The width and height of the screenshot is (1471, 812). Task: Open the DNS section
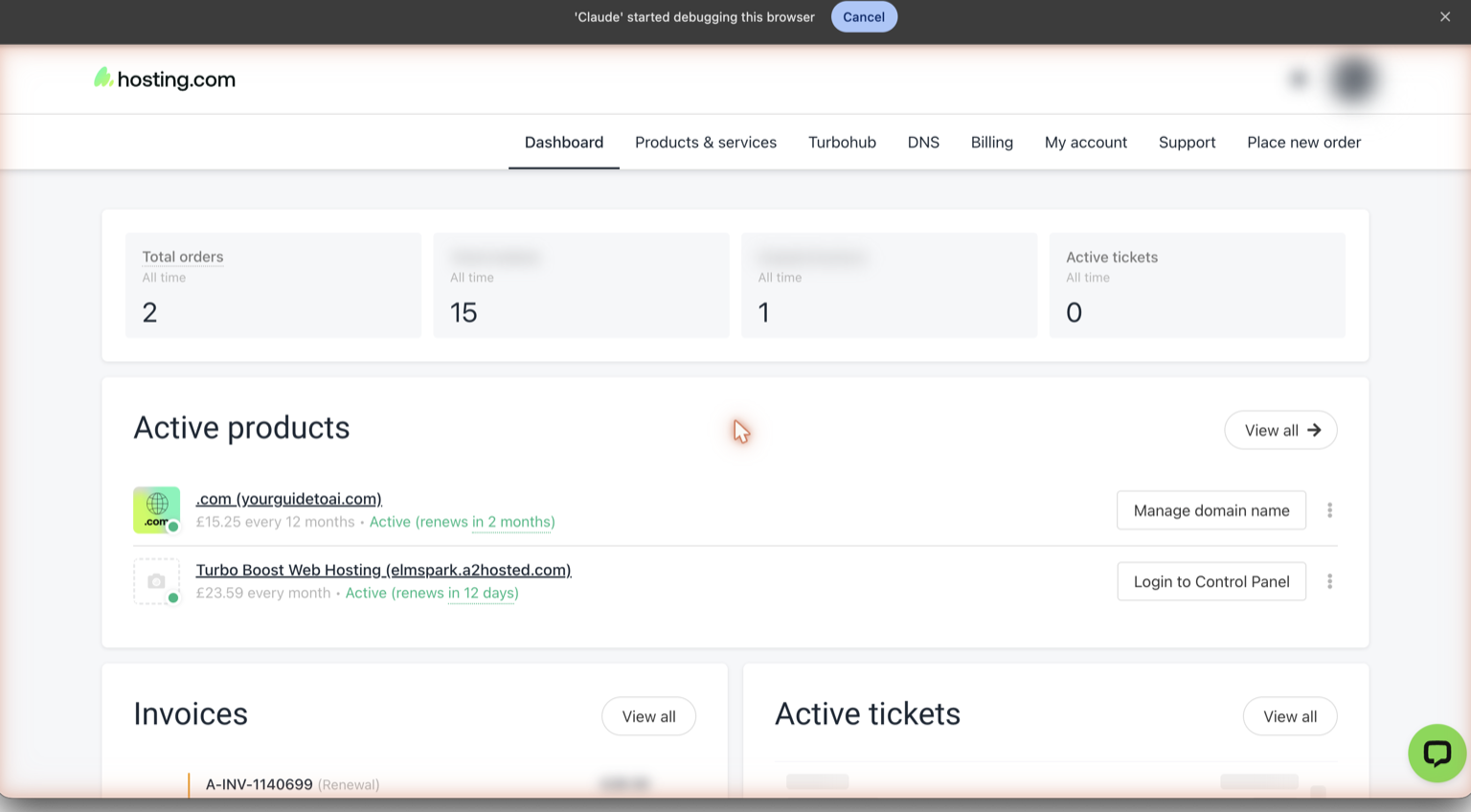point(923,142)
